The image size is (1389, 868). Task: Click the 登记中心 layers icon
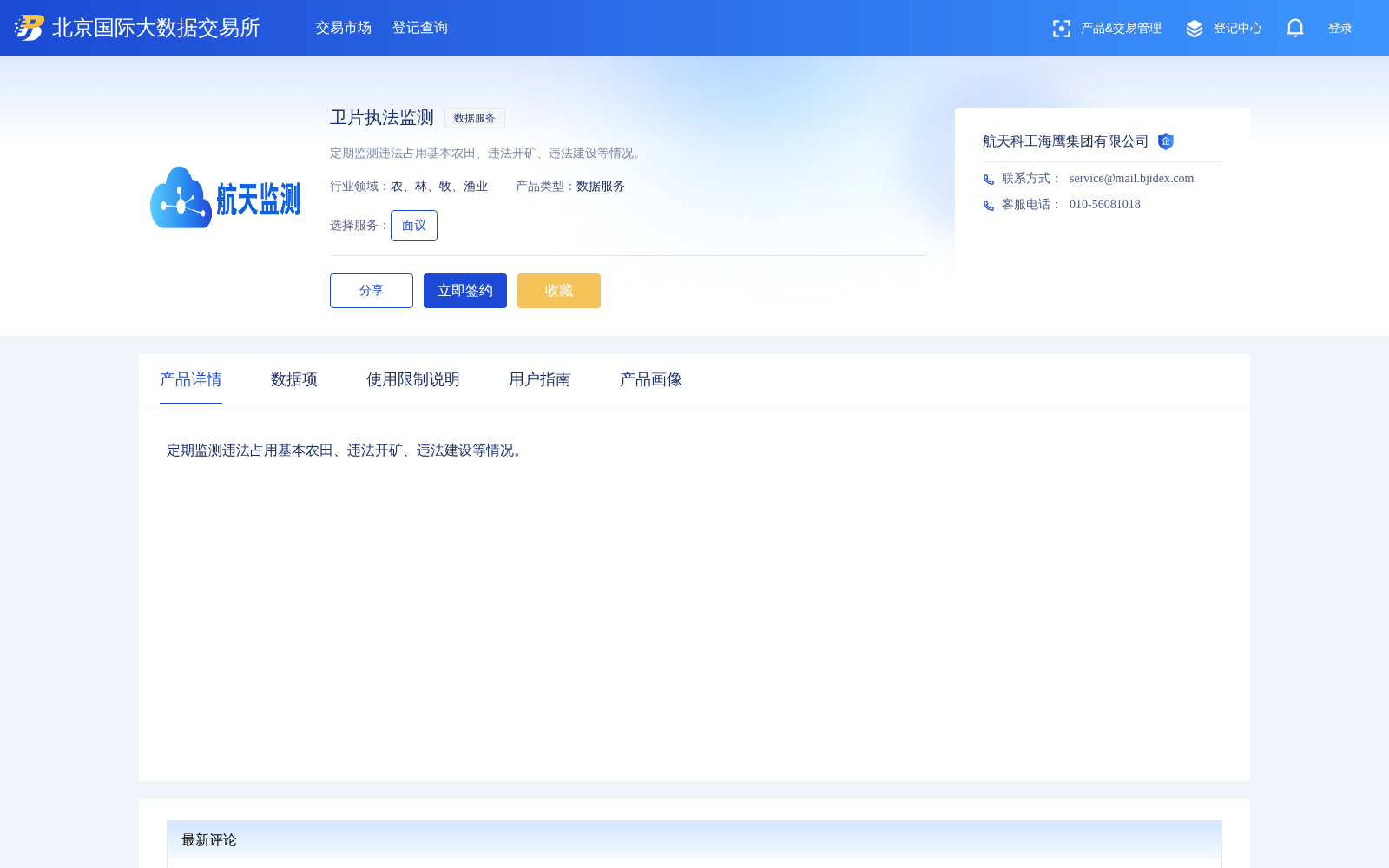tap(1195, 29)
